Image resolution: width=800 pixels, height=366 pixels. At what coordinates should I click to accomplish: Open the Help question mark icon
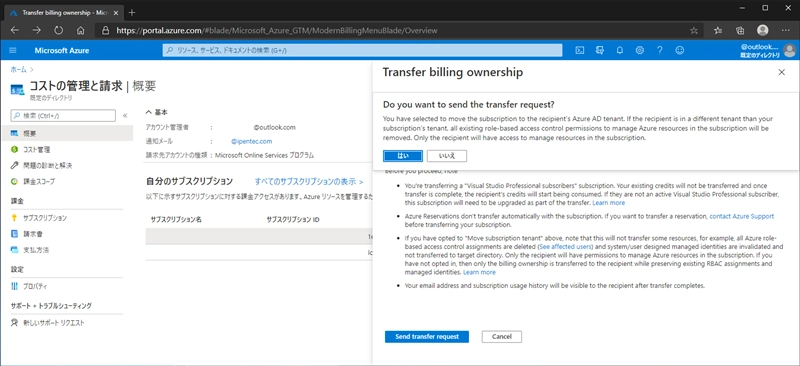[x=660, y=50]
